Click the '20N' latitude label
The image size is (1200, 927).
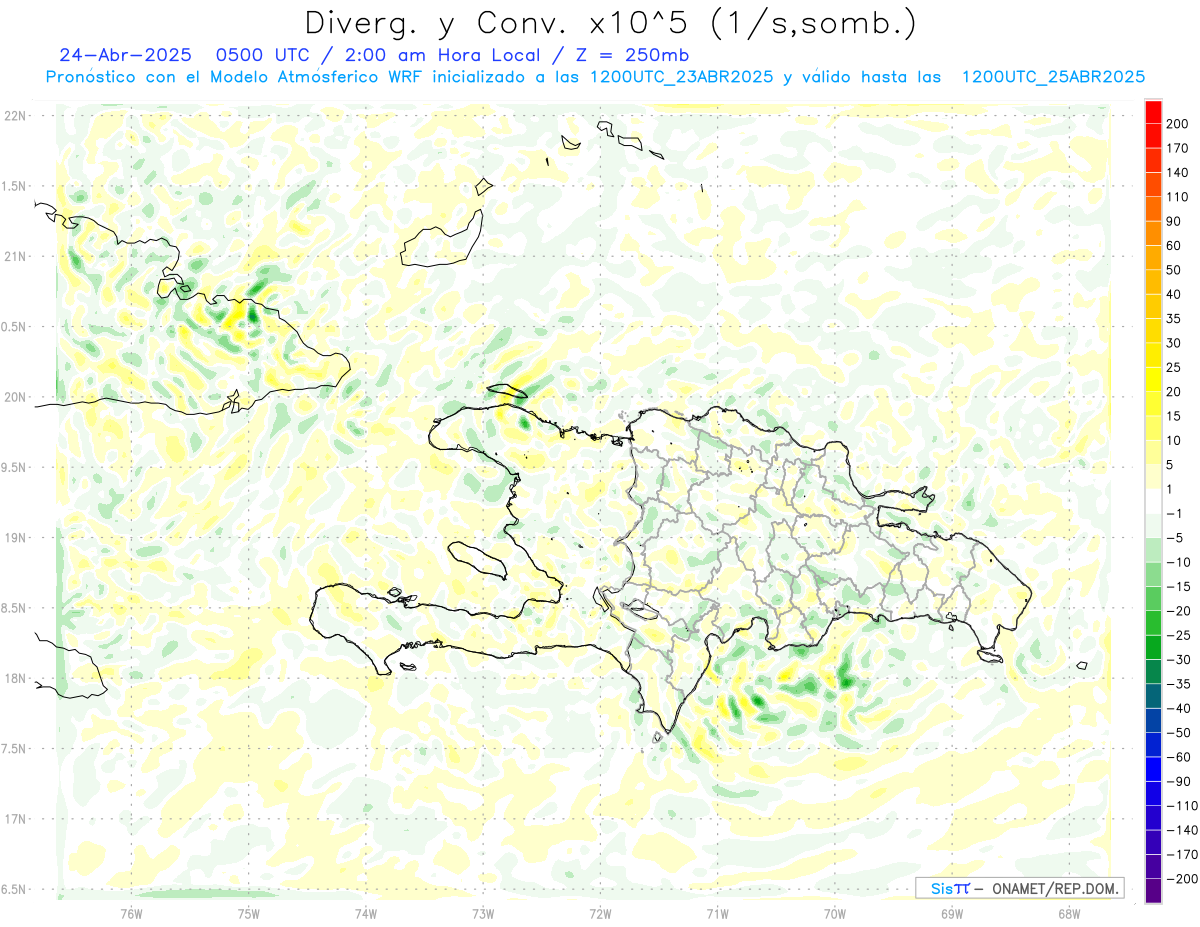tap(15, 397)
